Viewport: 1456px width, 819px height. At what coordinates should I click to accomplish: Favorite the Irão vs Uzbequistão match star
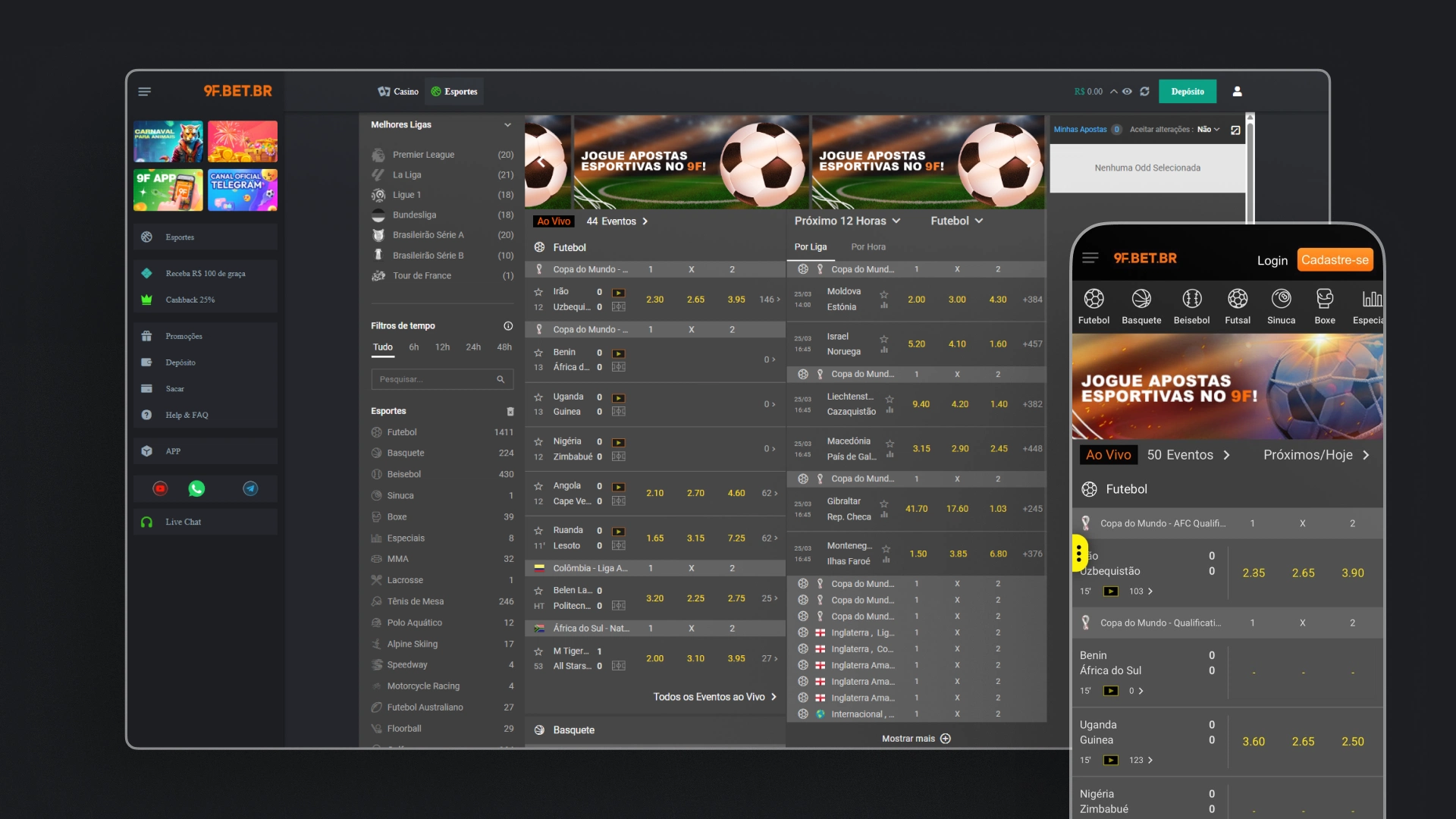click(538, 292)
